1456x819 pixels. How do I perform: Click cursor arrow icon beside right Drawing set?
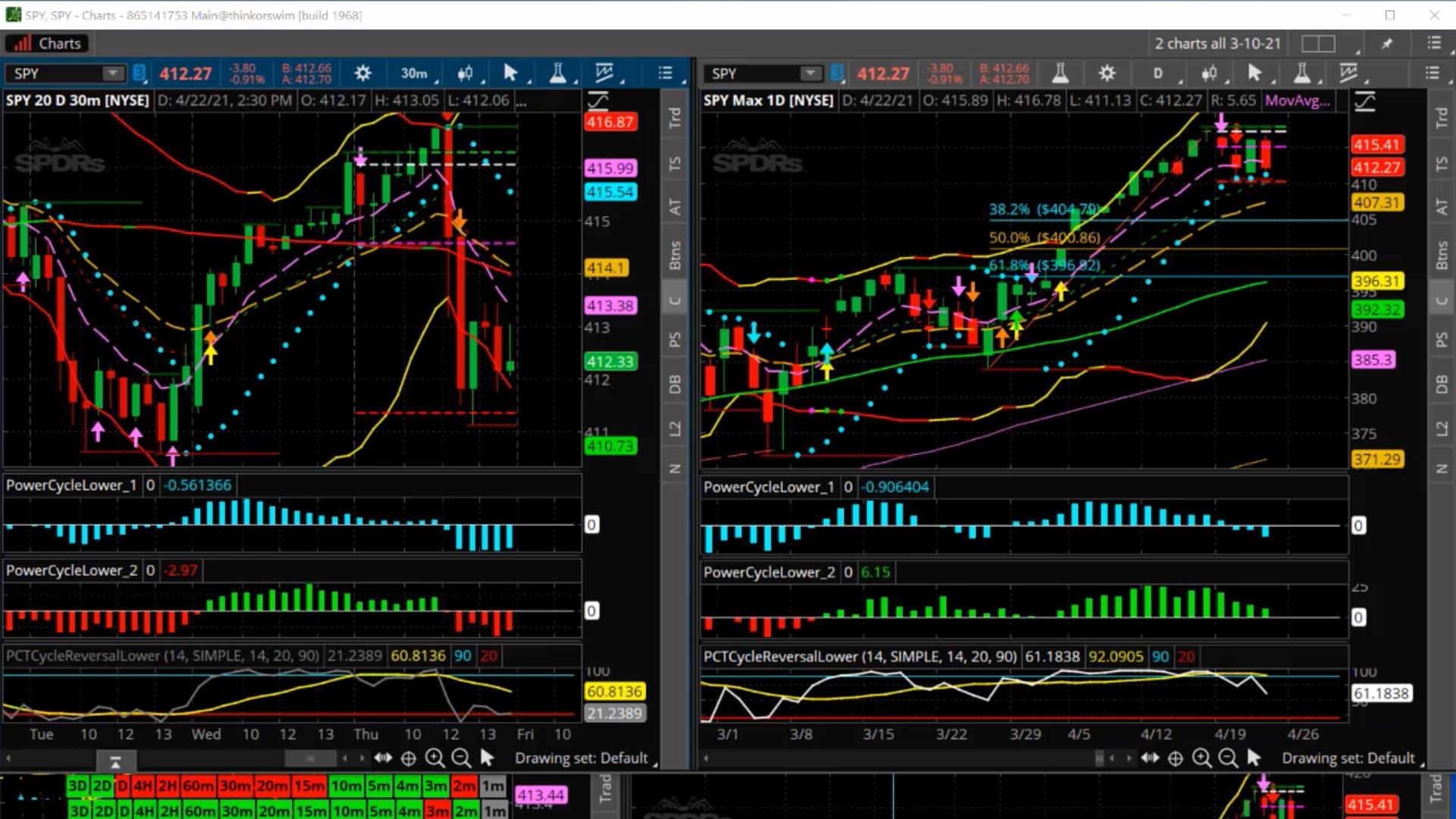[x=1254, y=758]
